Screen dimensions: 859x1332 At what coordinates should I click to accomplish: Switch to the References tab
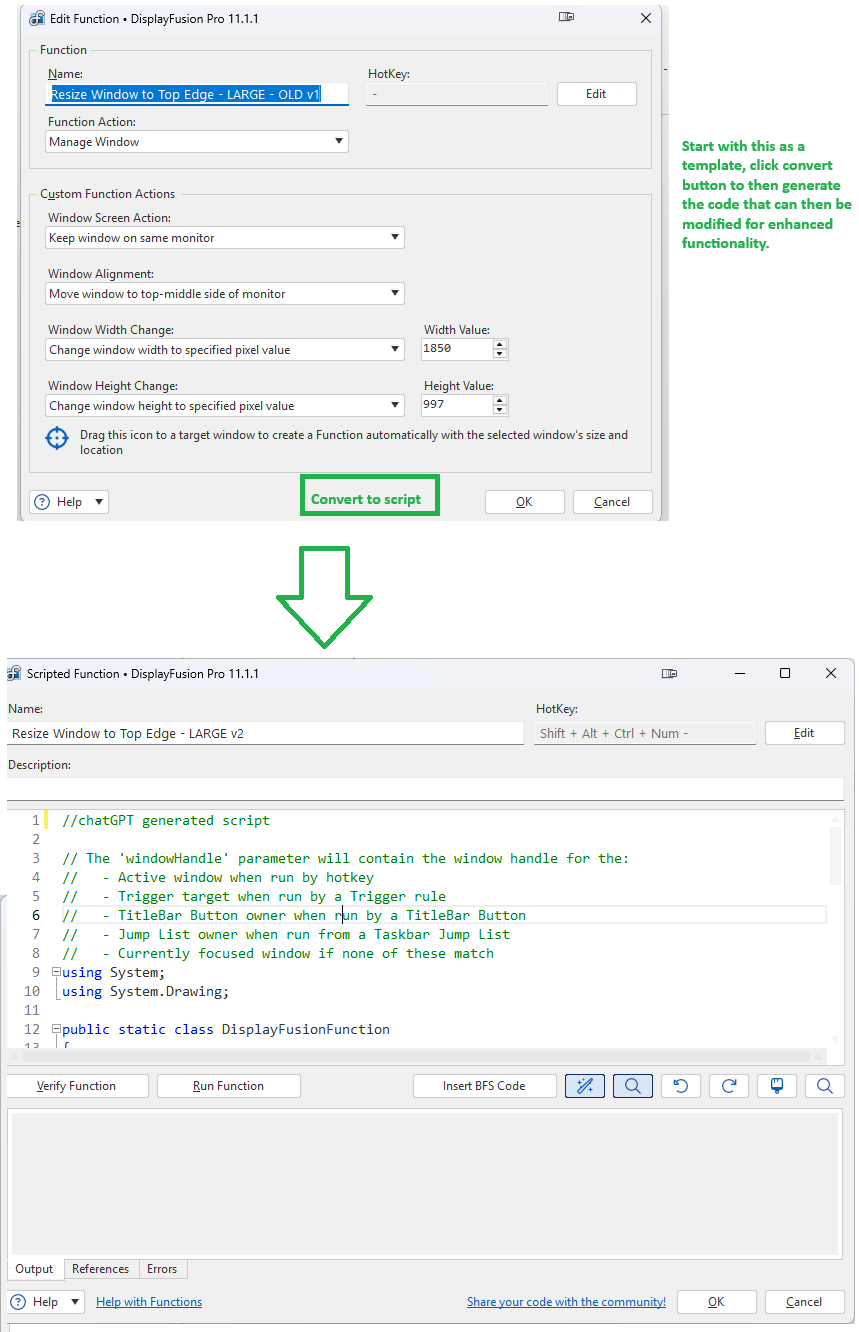(100, 1269)
